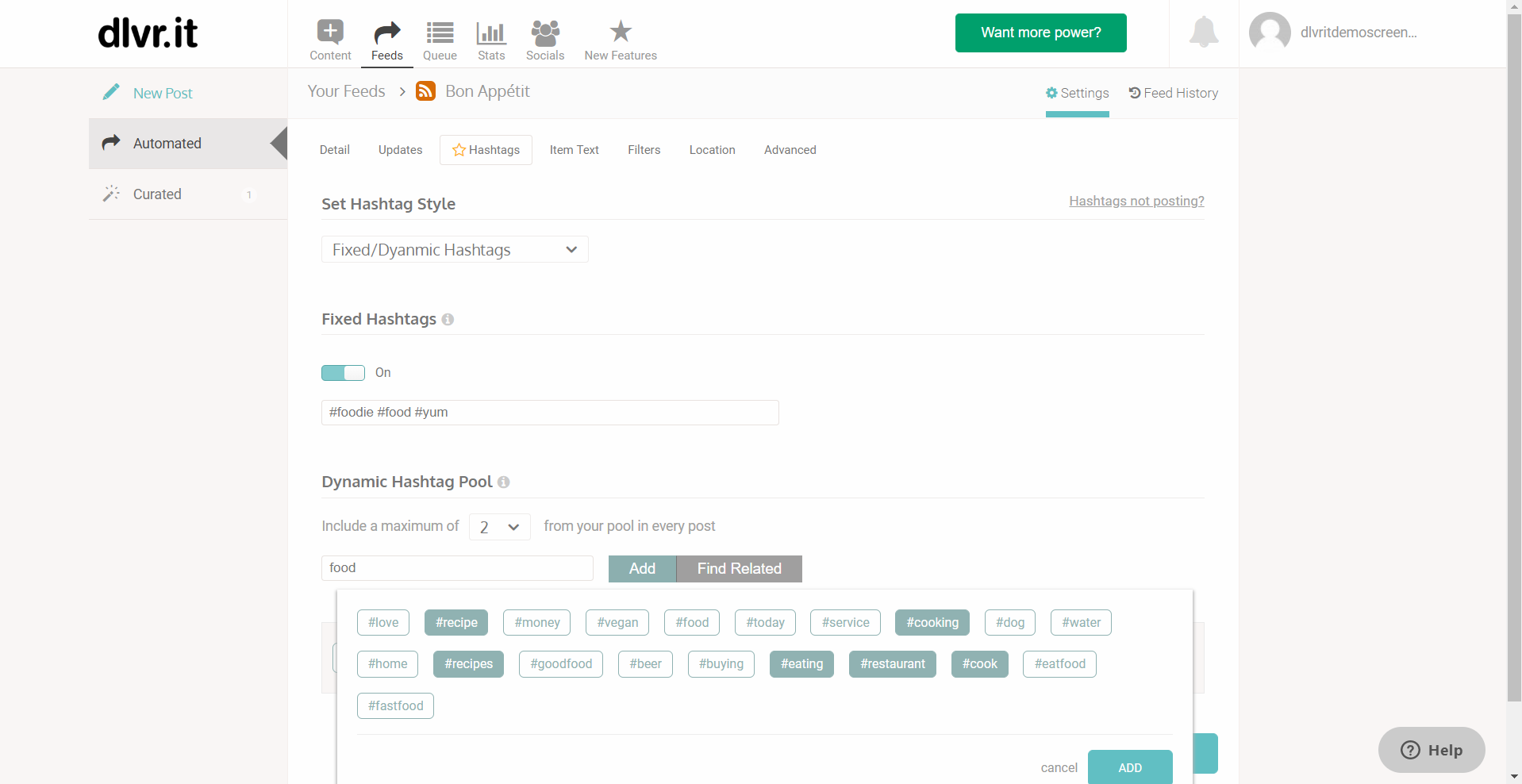Click the Curated magic wand icon
Viewport: 1522px width, 784px height.
pyautogui.click(x=111, y=194)
